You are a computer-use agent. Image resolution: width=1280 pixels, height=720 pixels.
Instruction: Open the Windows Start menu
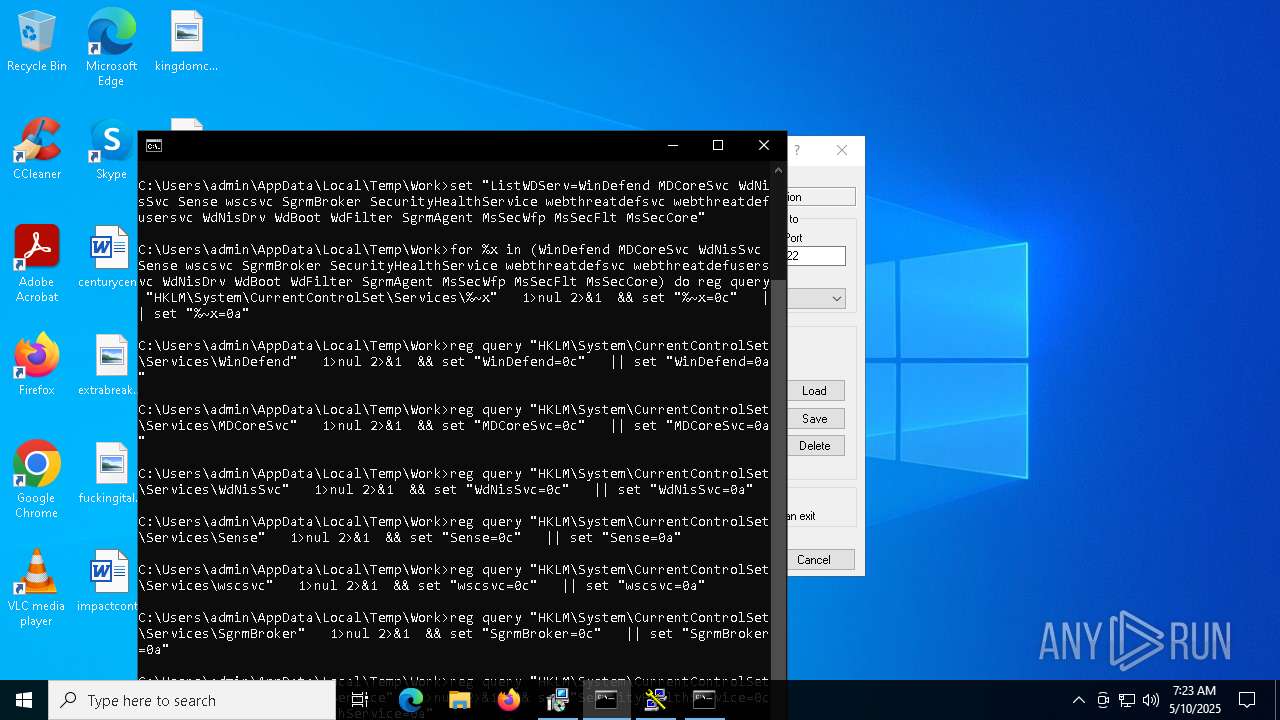[x=24, y=700]
